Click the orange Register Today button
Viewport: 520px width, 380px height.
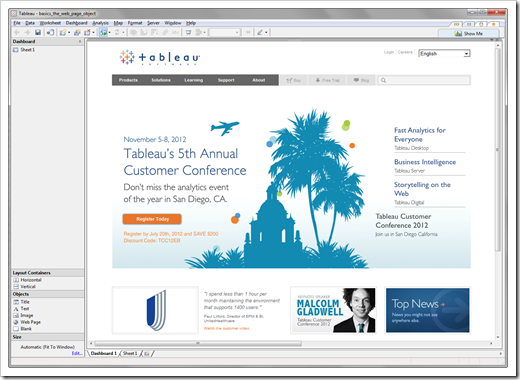click(x=152, y=219)
